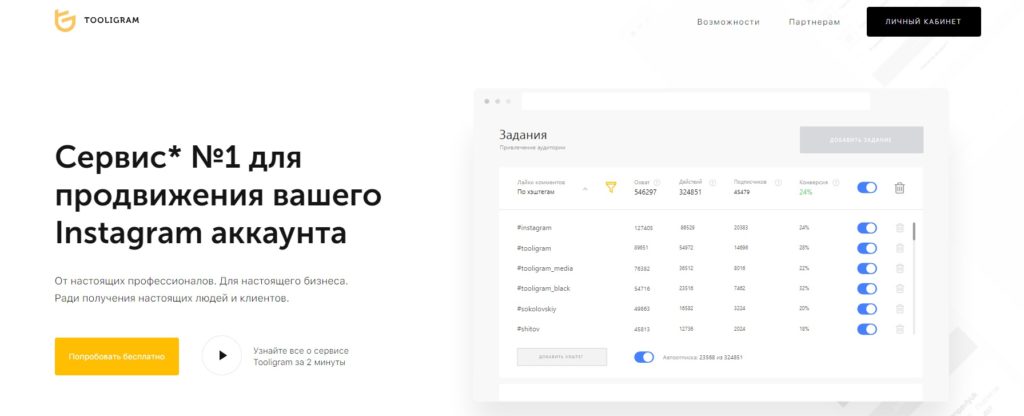Screen dimensions: 1024x416
Task: Open the Возможности menu item
Action: click(728, 22)
